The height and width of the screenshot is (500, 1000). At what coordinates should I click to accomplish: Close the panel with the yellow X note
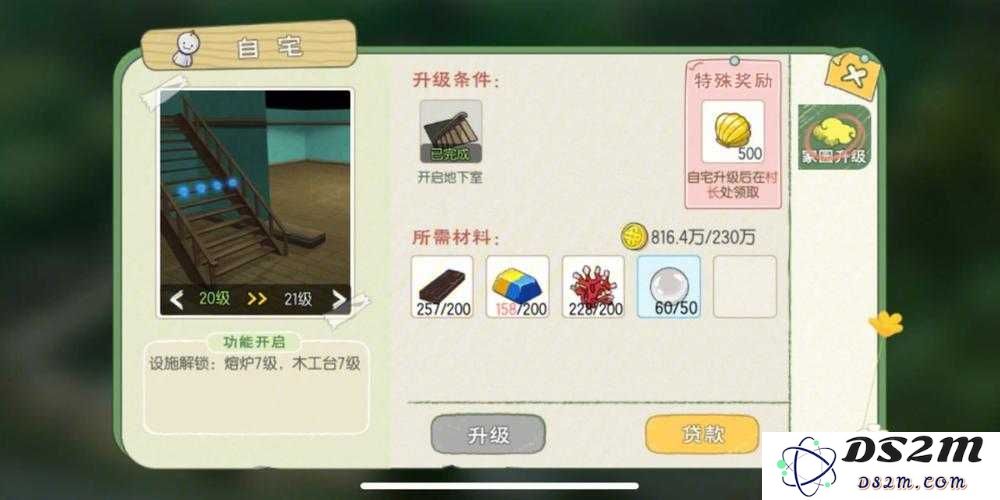[x=852, y=75]
